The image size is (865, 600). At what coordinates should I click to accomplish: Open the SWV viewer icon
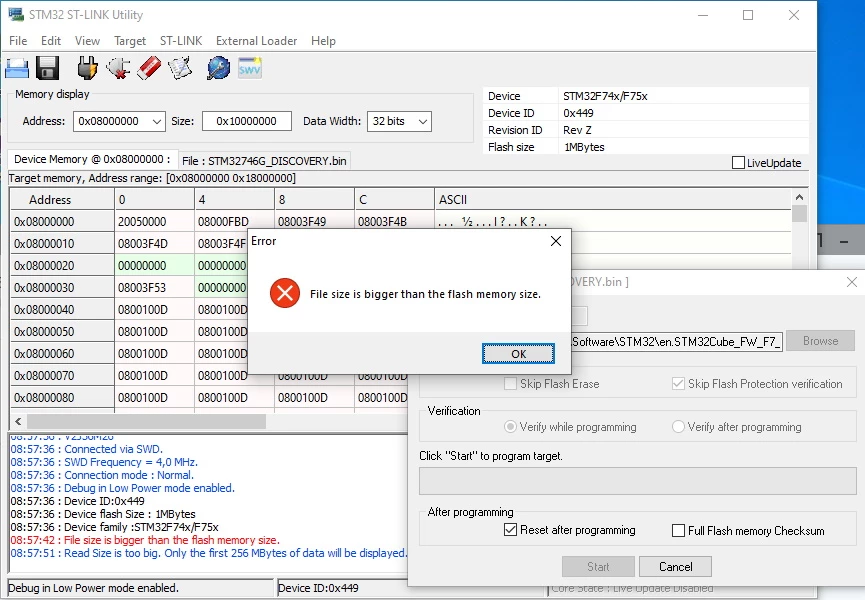coord(249,68)
